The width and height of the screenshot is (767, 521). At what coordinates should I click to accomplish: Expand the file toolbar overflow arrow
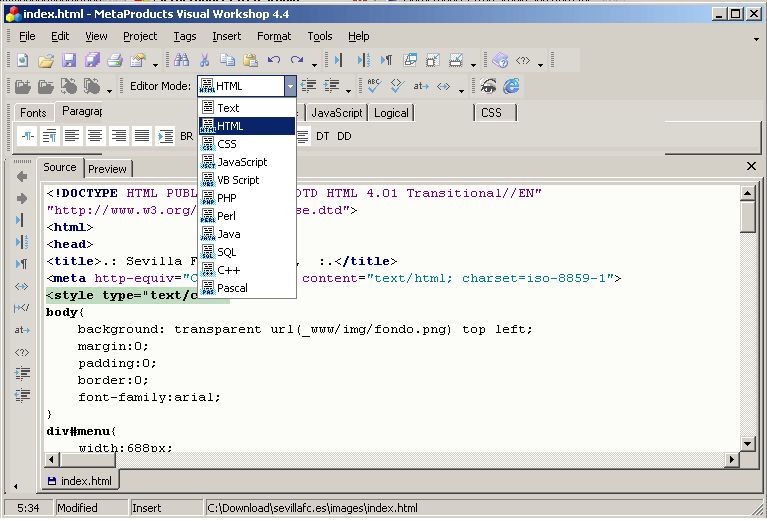pos(155,64)
